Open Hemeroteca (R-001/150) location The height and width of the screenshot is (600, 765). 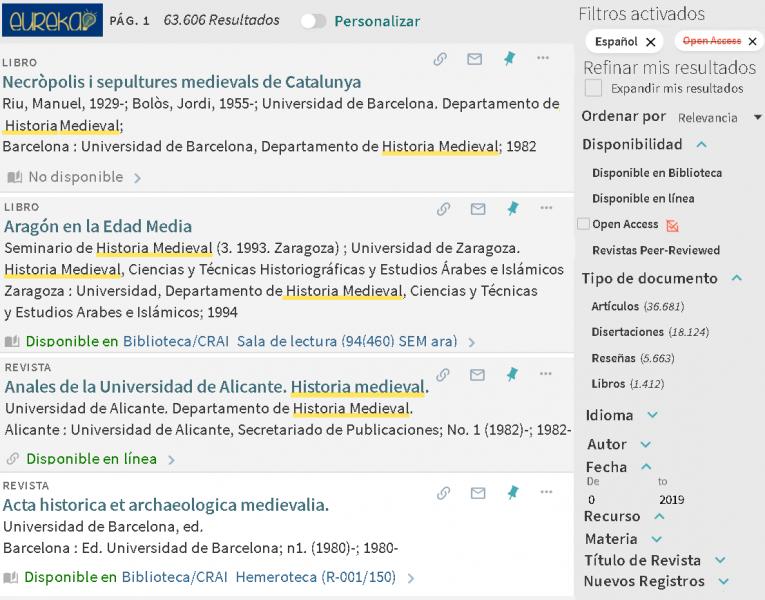(x=315, y=578)
